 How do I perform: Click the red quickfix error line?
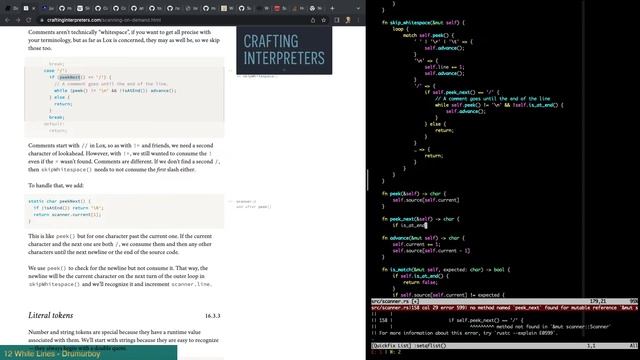click(x=504, y=308)
